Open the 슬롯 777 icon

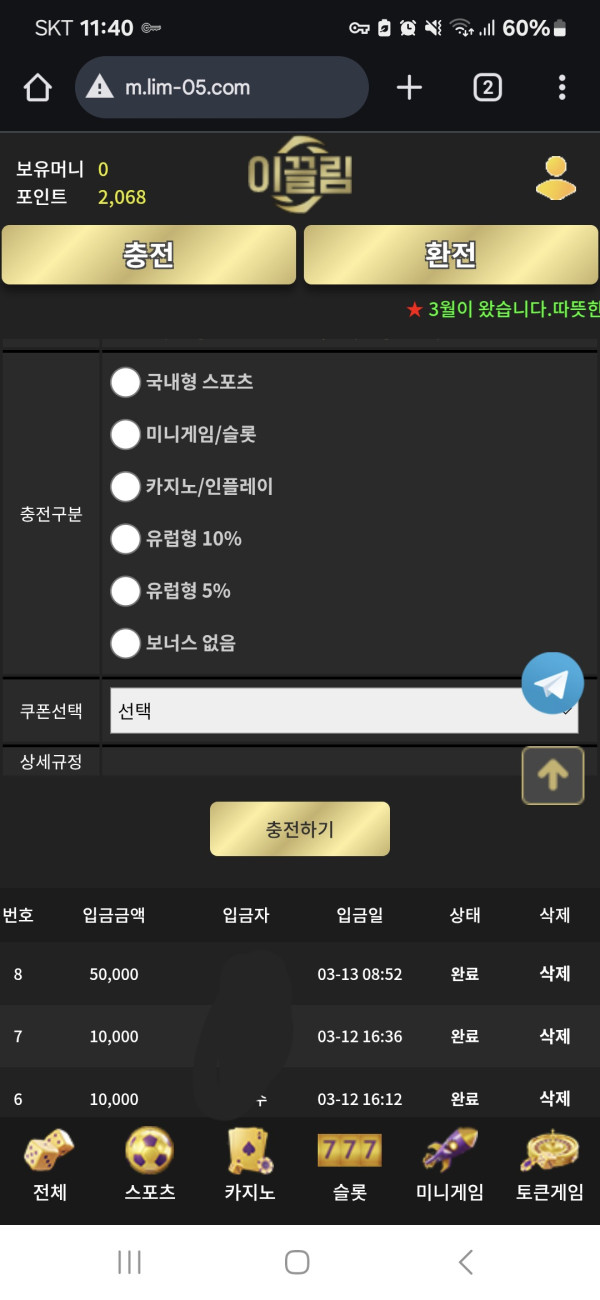pyautogui.click(x=349, y=1151)
